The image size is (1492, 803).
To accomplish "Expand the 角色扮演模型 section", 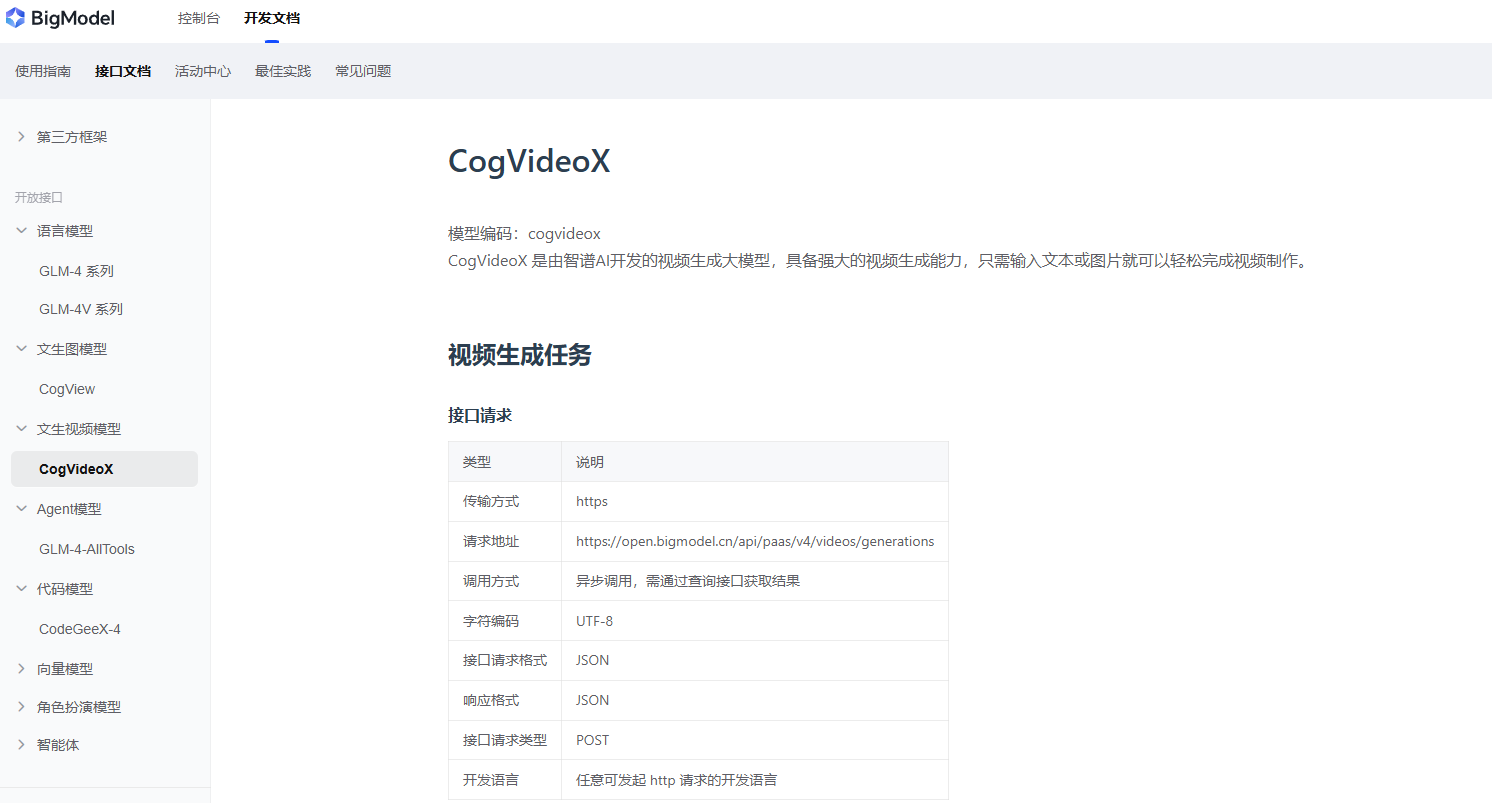I will (x=22, y=707).
